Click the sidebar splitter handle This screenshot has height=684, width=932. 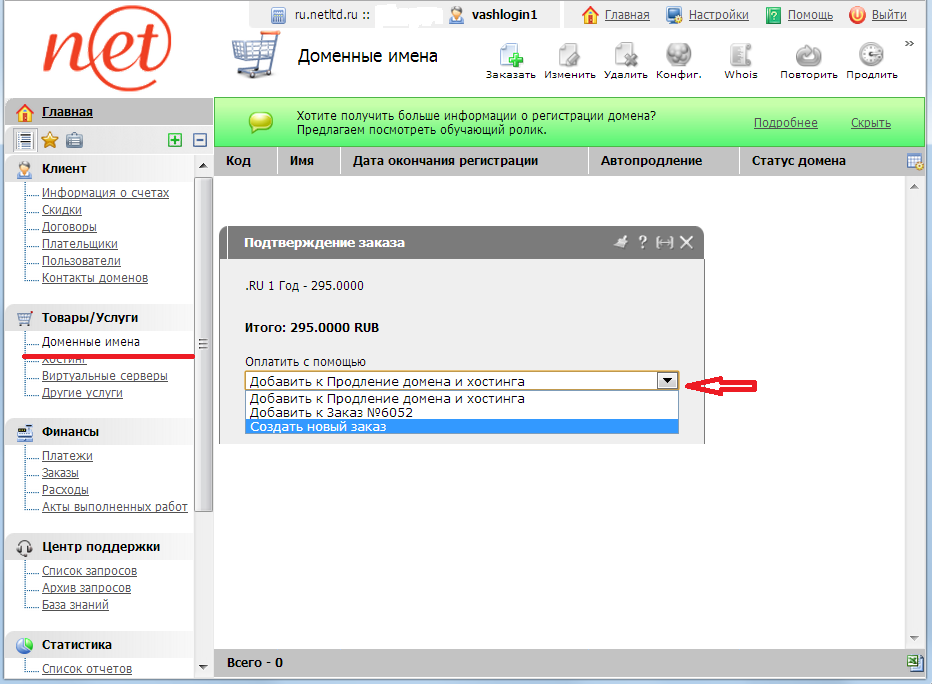(x=203, y=344)
